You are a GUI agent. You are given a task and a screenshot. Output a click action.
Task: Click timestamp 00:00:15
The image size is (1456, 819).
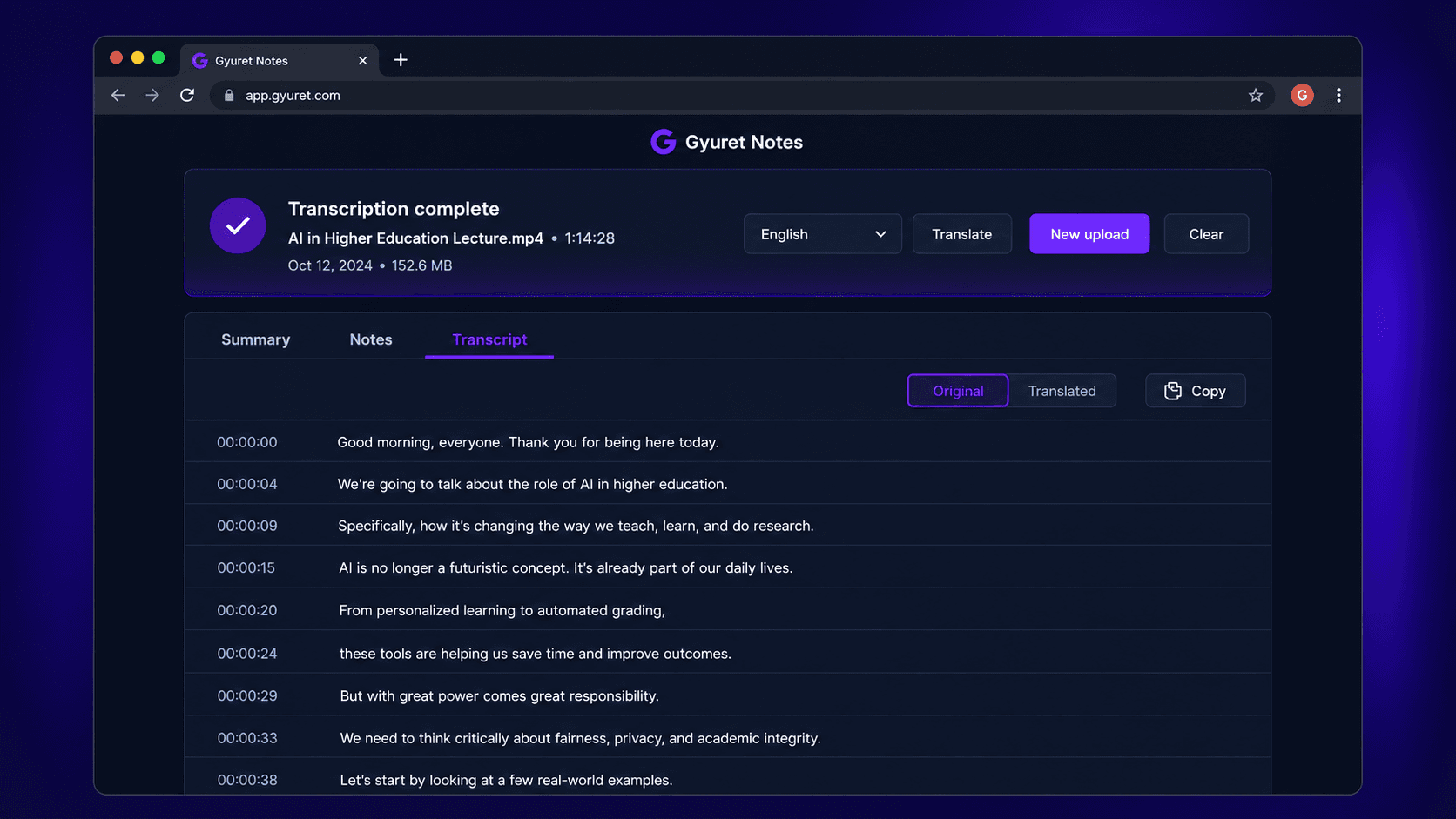[x=246, y=567]
